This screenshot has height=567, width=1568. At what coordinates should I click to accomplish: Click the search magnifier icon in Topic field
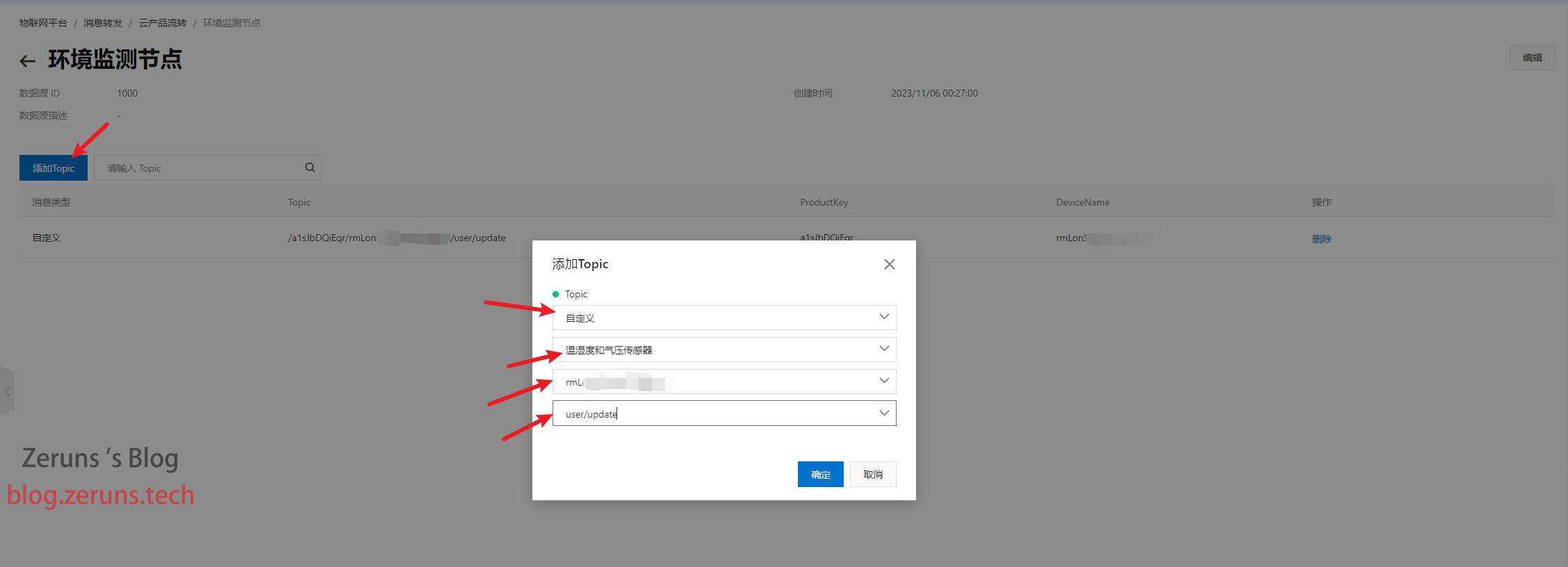[x=310, y=167]
